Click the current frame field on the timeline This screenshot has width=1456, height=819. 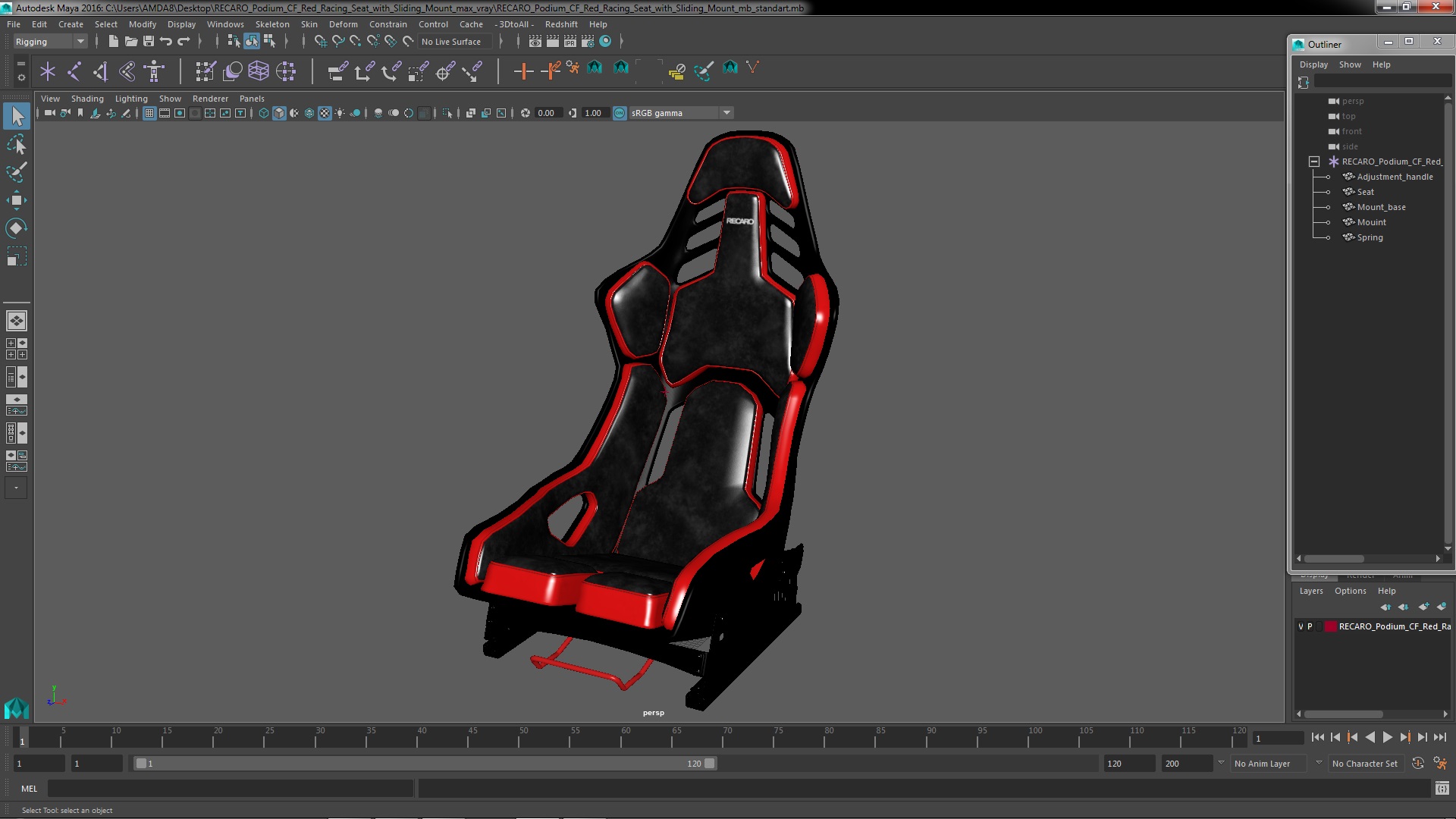click(1278, 738)
